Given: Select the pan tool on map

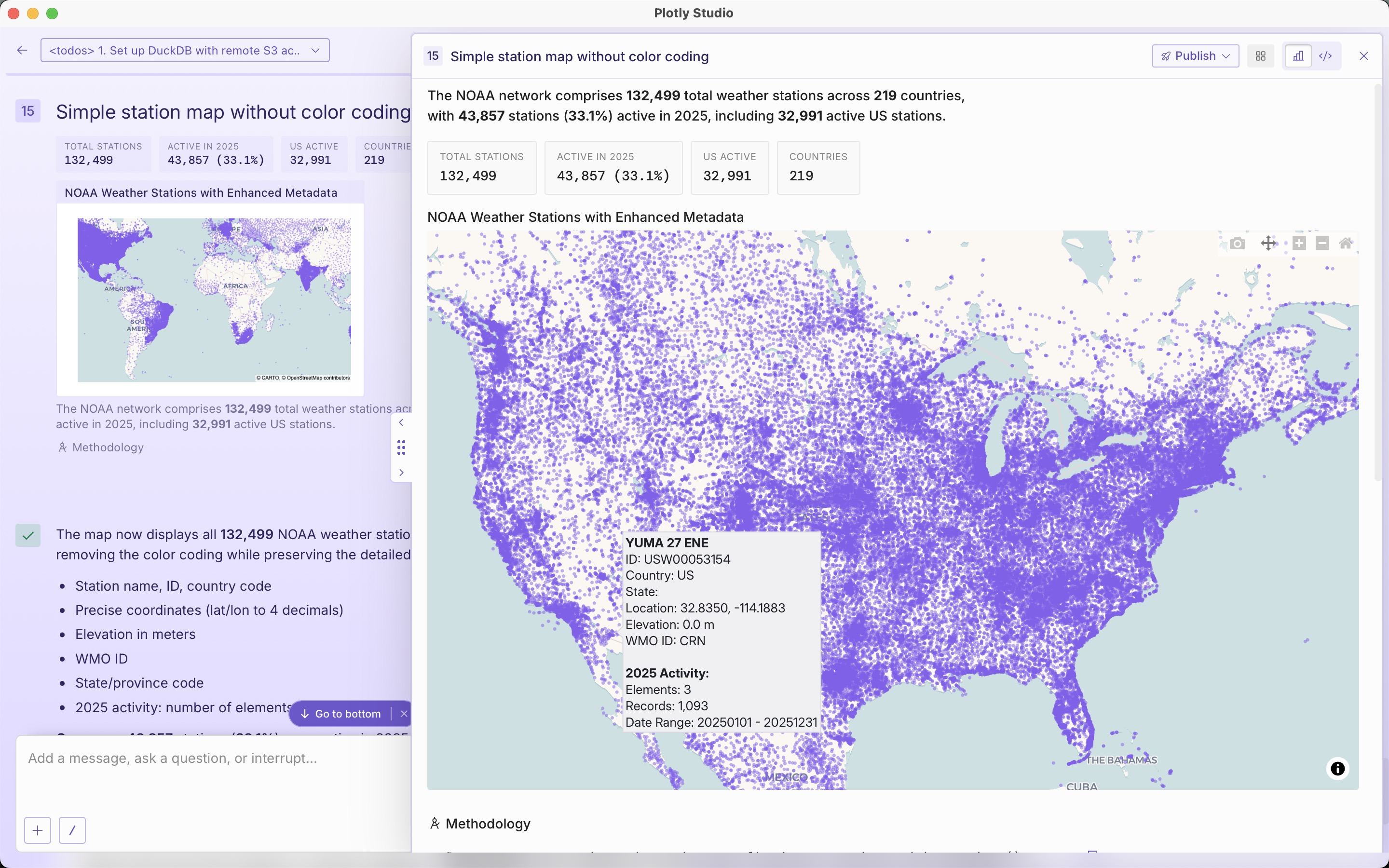Looking at the screenshot, I should coord(1268,244).
